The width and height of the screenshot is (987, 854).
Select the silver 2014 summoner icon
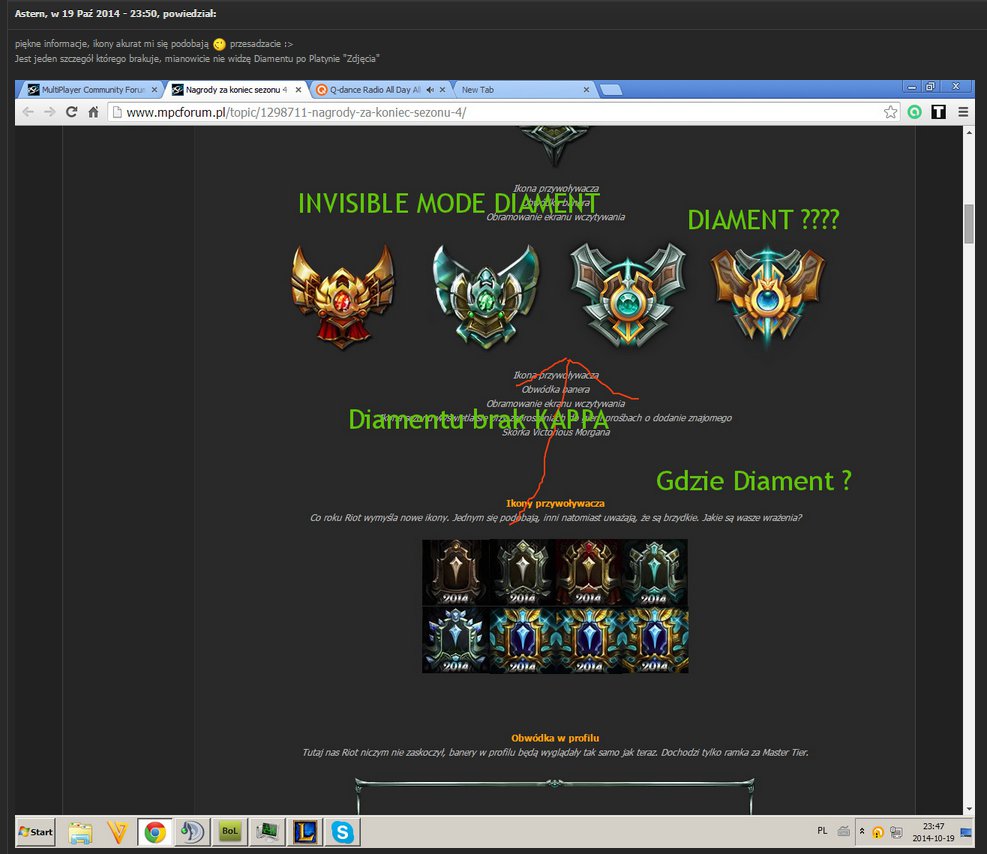point(522,573)
